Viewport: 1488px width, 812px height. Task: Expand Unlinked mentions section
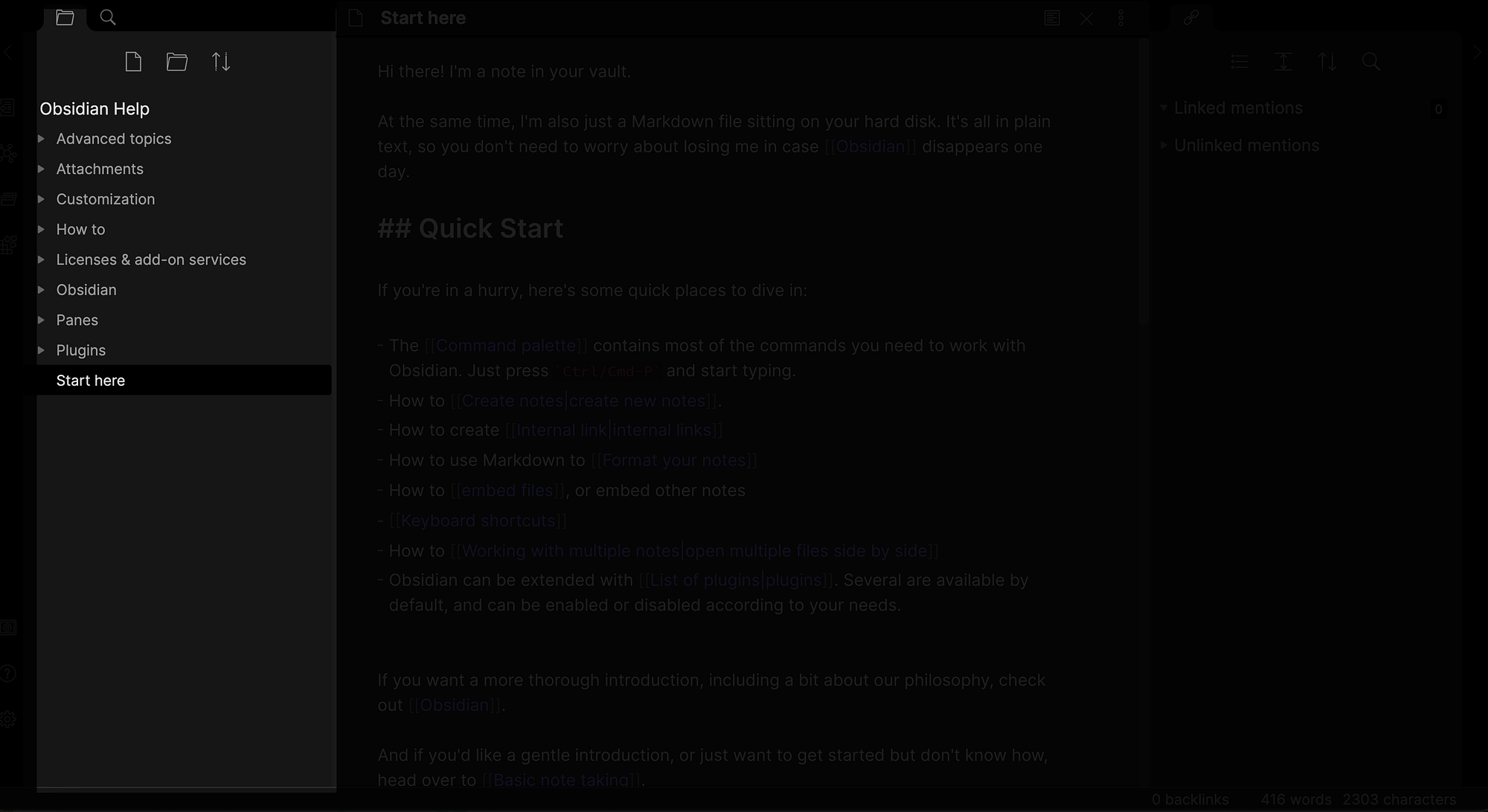point(1246,146)
